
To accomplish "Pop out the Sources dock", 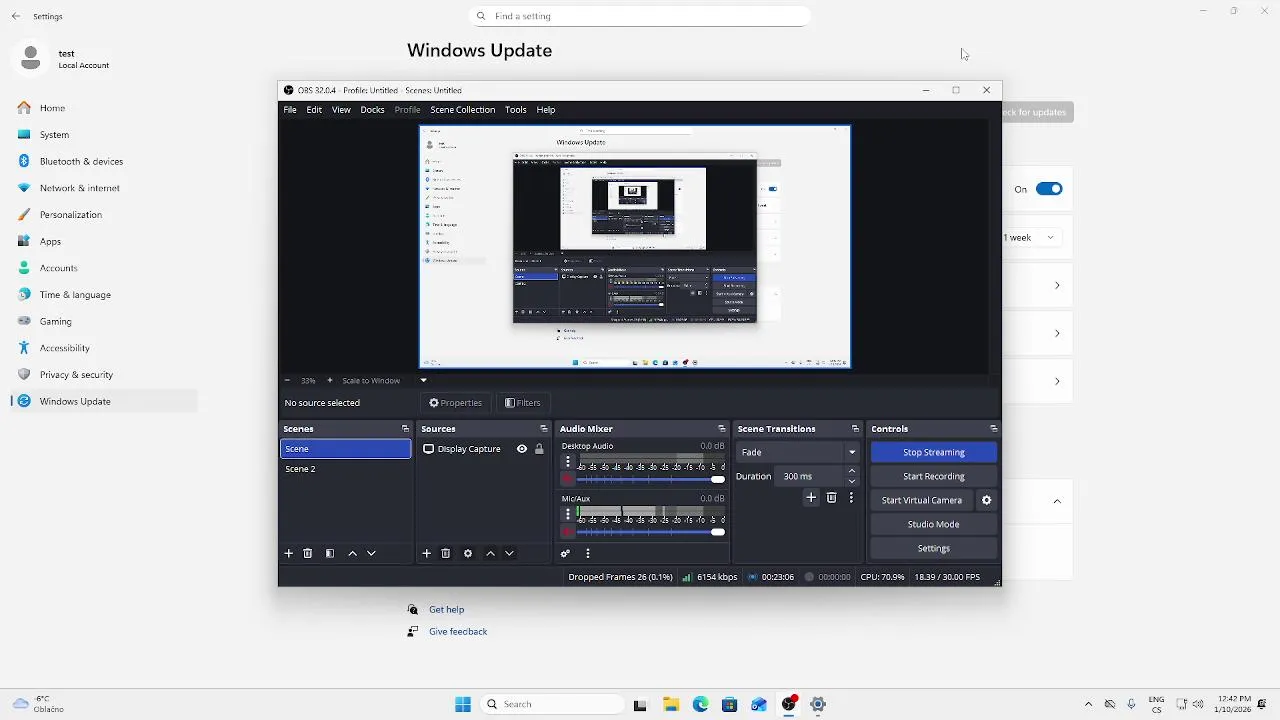I will [x=544, y=429].
